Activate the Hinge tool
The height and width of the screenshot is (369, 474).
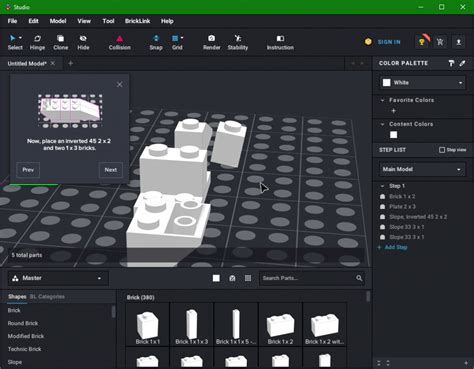click(37, 42)
